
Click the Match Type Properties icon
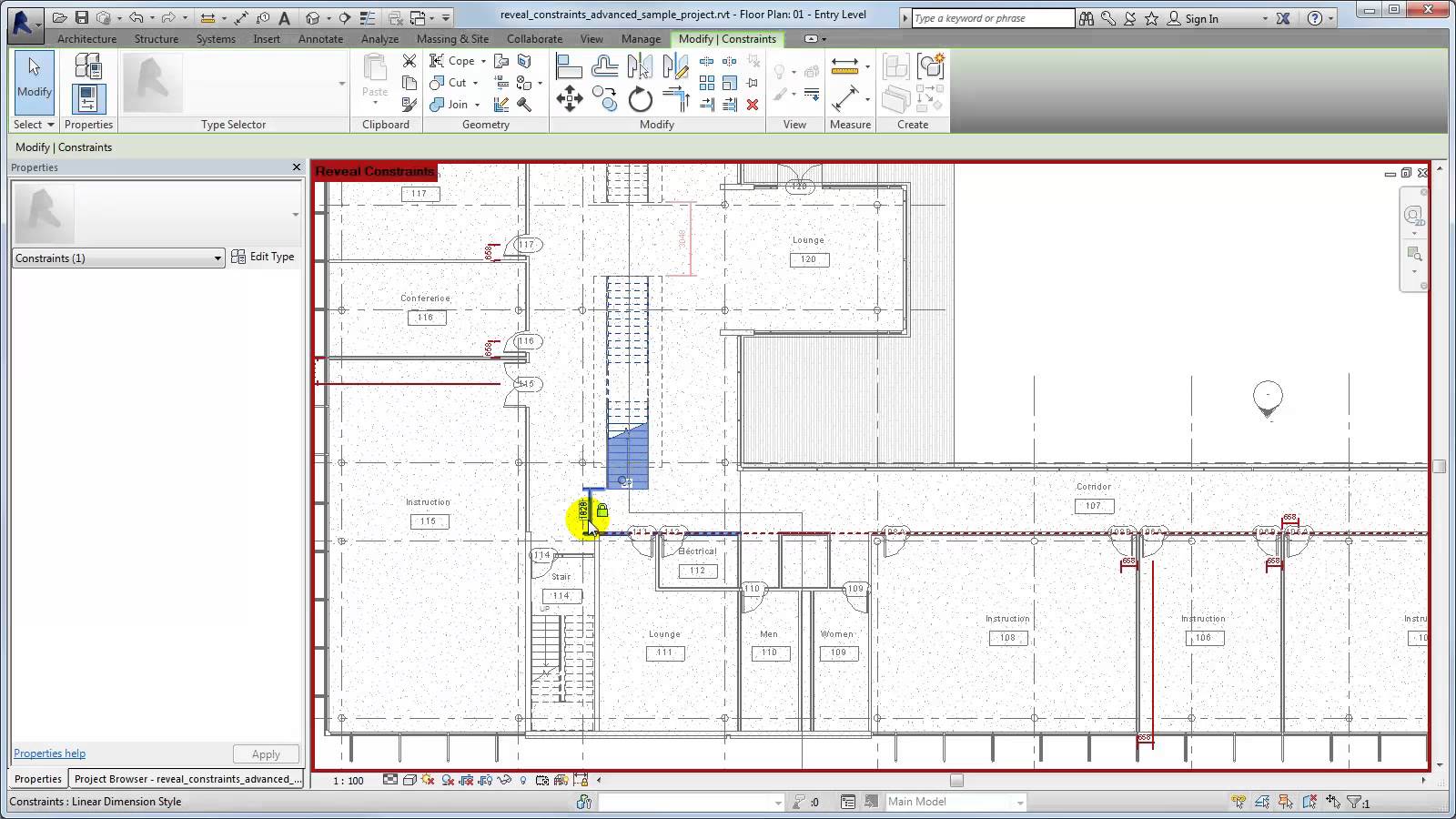pyautogui.click(x=409, y=105)
